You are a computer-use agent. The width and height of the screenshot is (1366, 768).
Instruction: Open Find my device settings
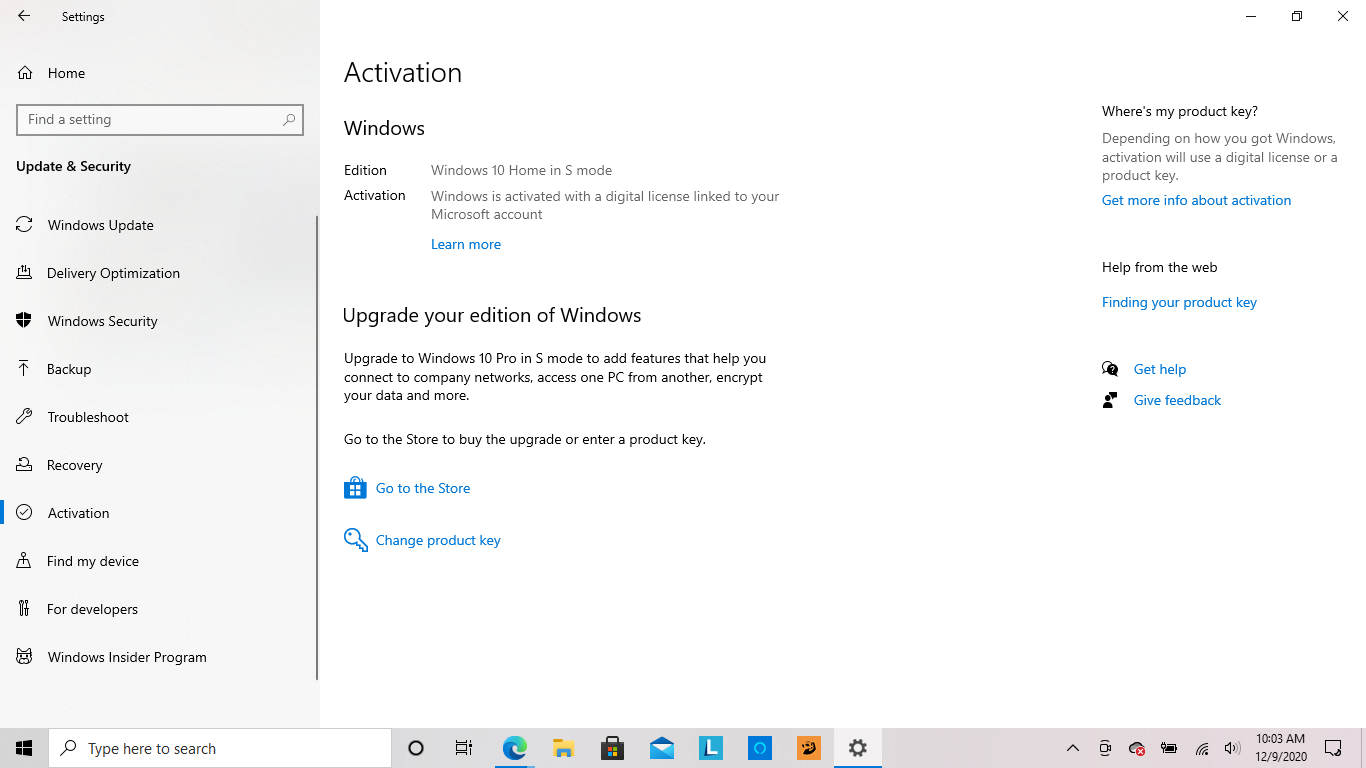[160, 561]
